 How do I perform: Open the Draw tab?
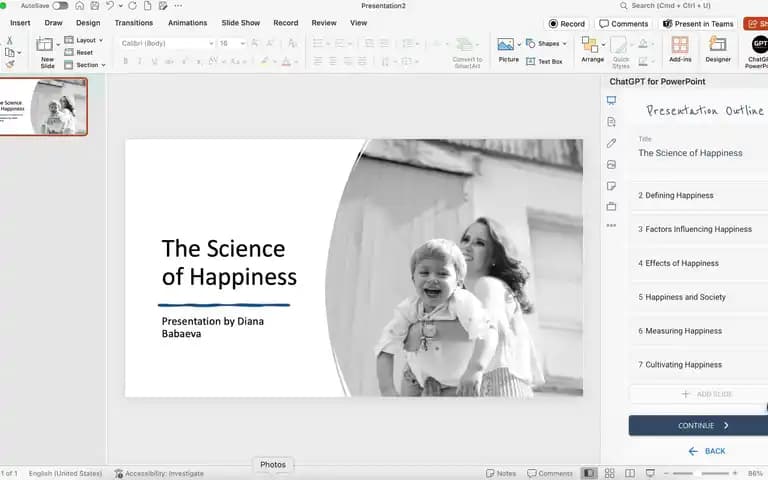[x=53, y=23]
